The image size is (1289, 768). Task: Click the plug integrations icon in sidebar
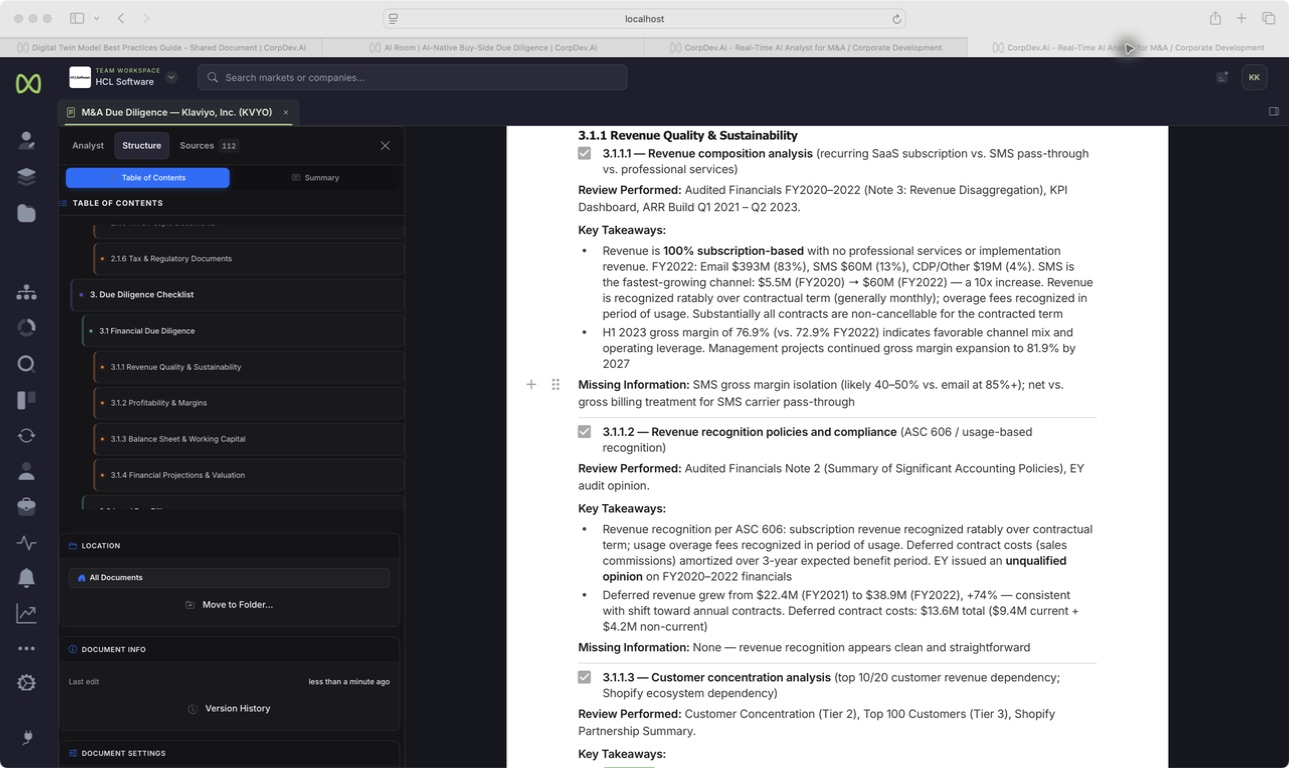27,738
